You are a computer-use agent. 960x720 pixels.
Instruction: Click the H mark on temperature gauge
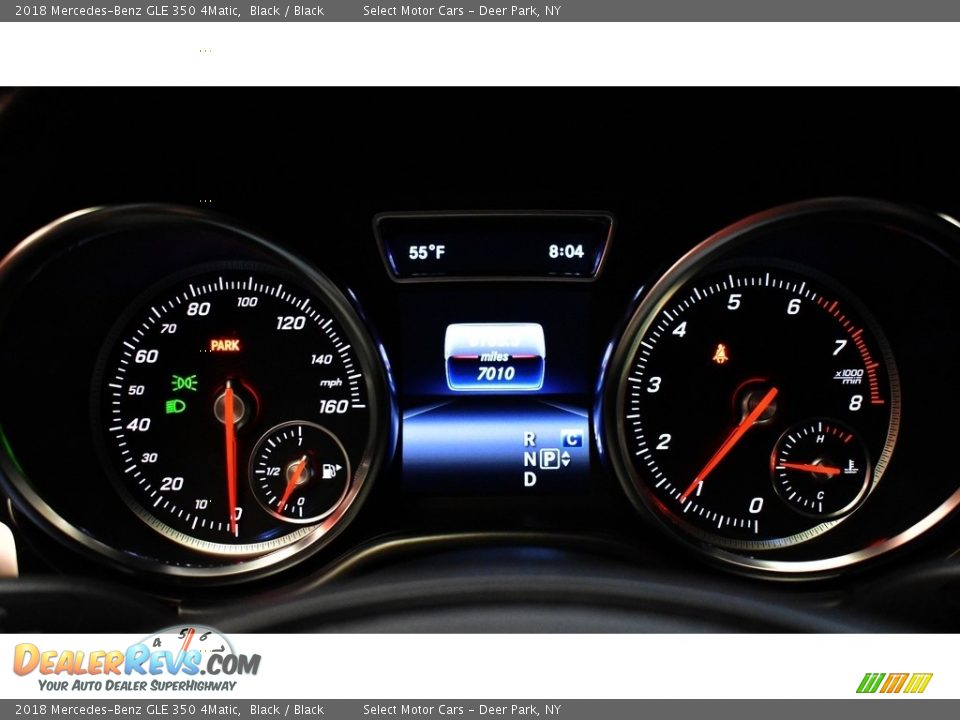click(820, 438)
